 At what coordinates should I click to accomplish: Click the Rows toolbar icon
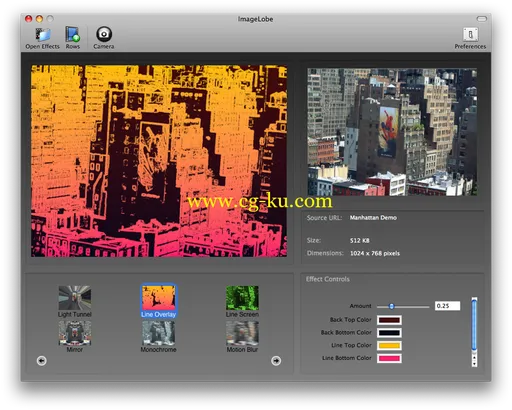click(x=72, y=34)
